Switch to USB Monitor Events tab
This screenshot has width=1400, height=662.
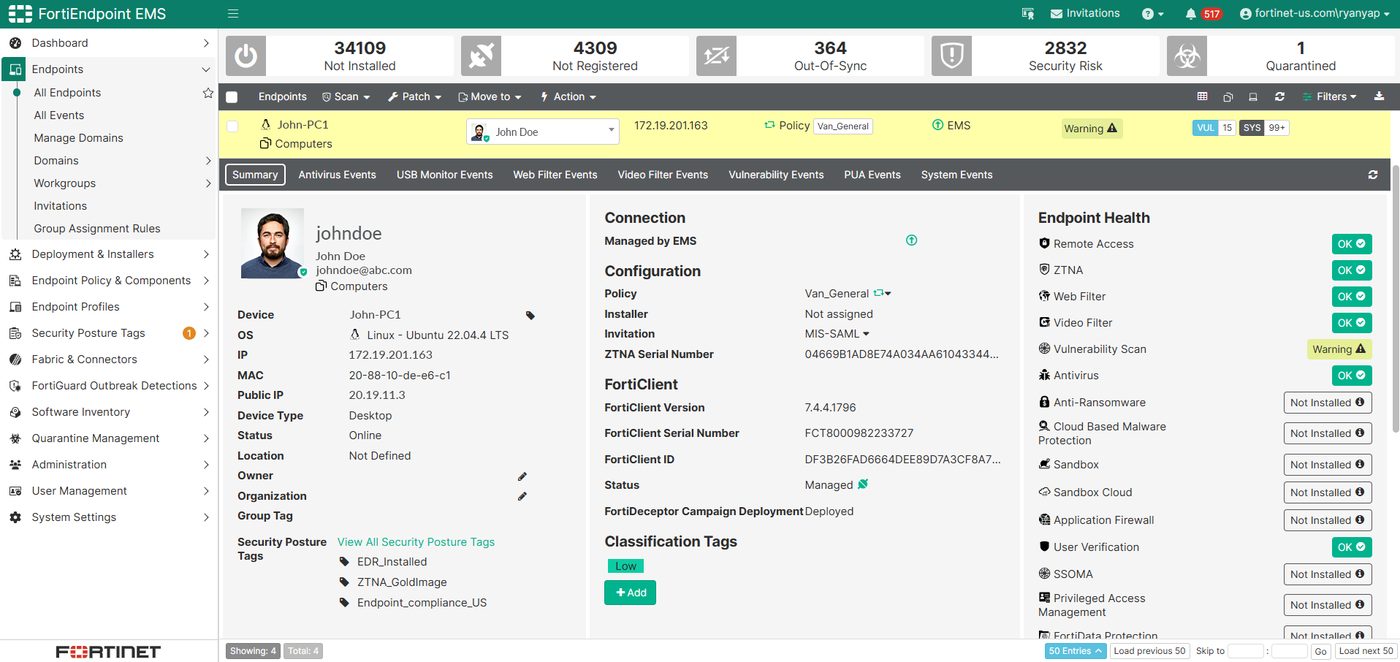click(444, 175)
